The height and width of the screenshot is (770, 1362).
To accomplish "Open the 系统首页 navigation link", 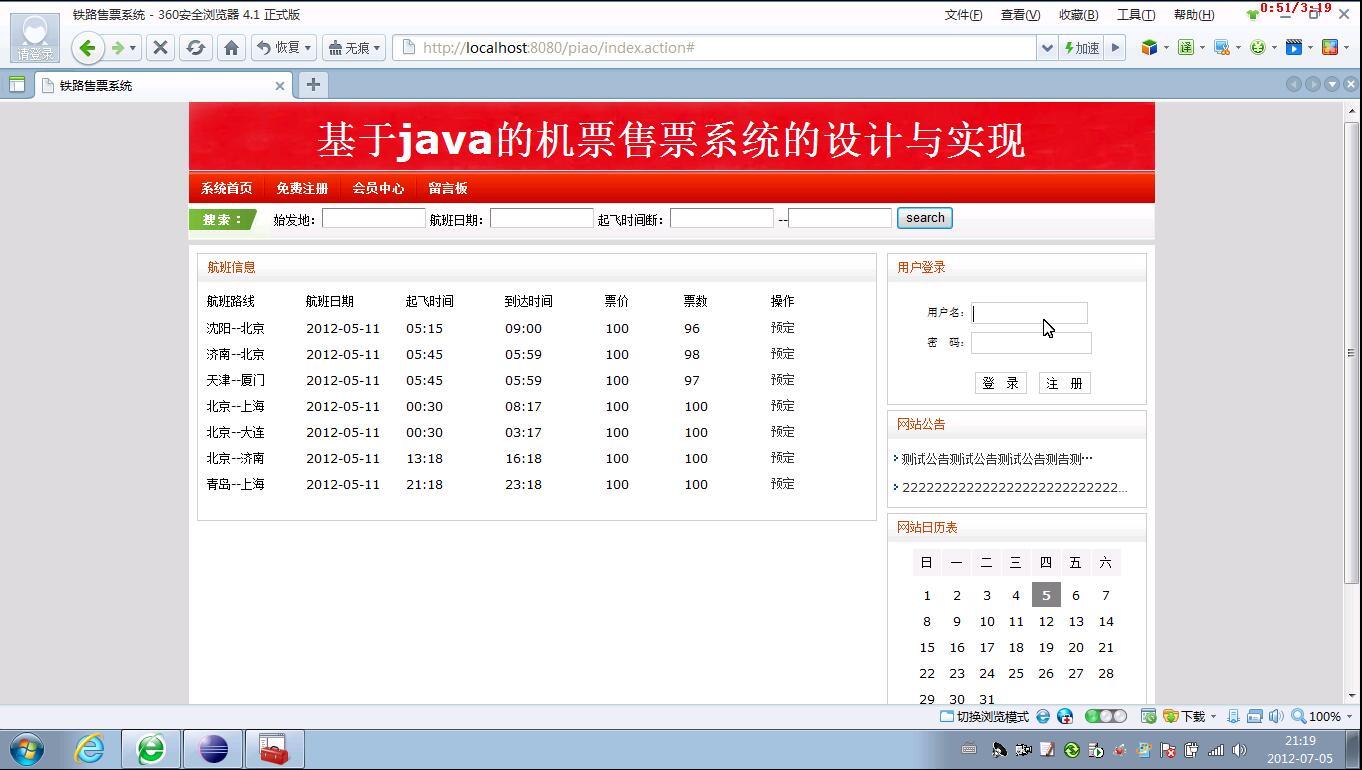I will point(226,188).
